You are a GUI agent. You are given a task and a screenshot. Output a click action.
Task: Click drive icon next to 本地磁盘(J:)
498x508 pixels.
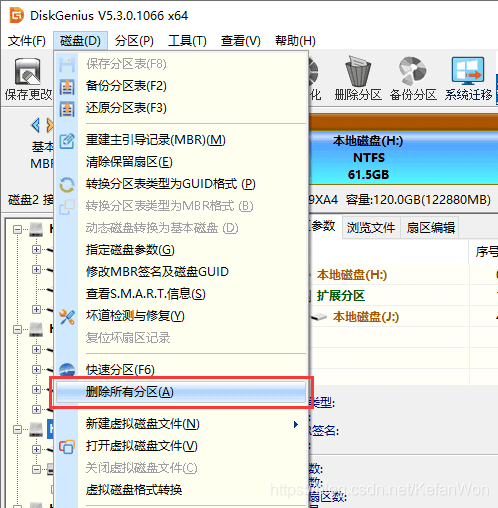click(x=319, y=317)
